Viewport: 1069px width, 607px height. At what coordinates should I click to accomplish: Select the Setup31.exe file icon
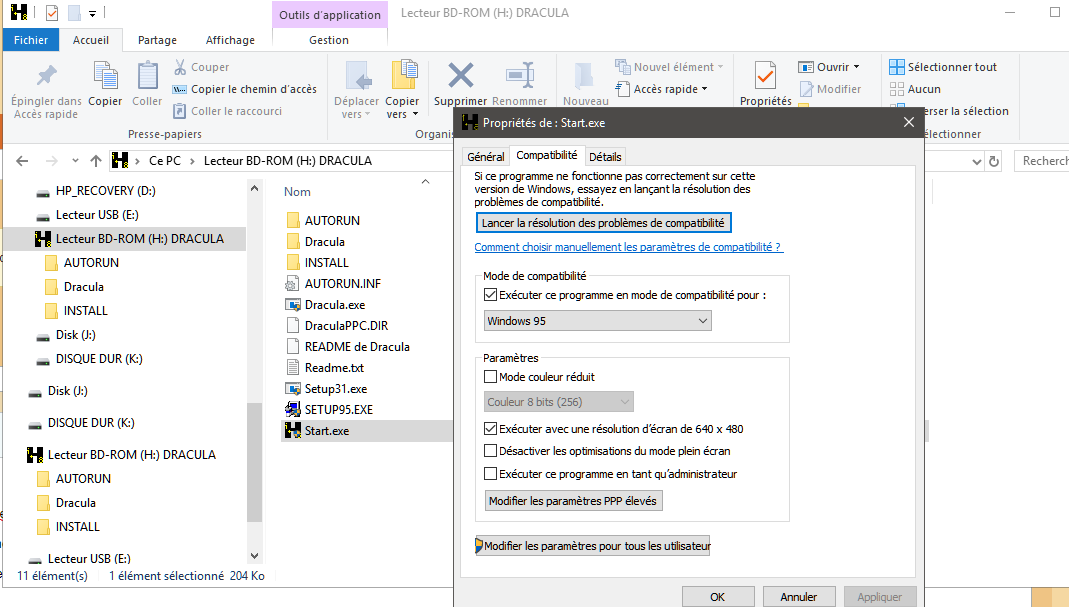point(293,389)
